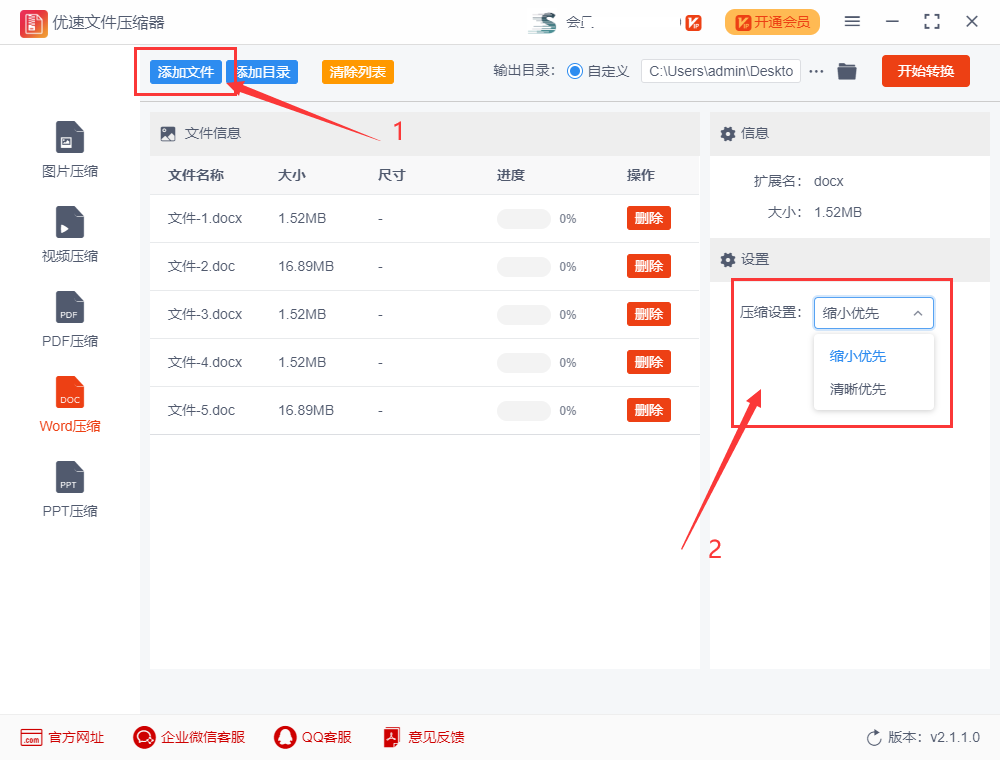This screenshot has width=1000, height=760.
Task: Click version text v2.1.1.0
Action: 955,738
